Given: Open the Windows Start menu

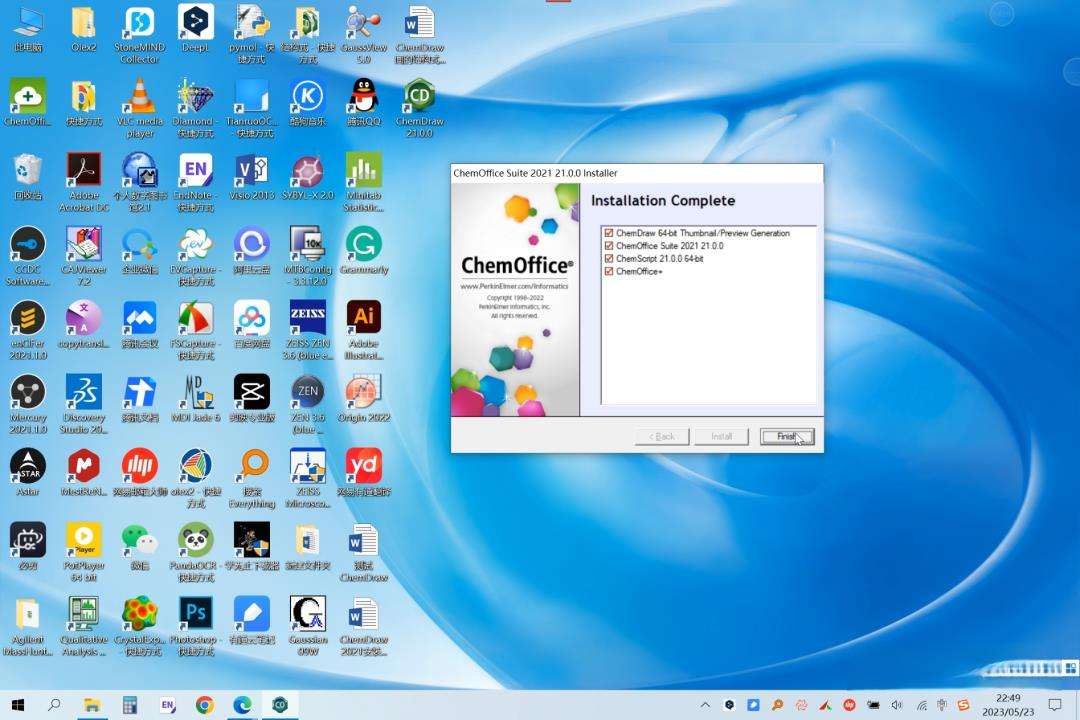Looking at the screenshot, I should 19,705.
